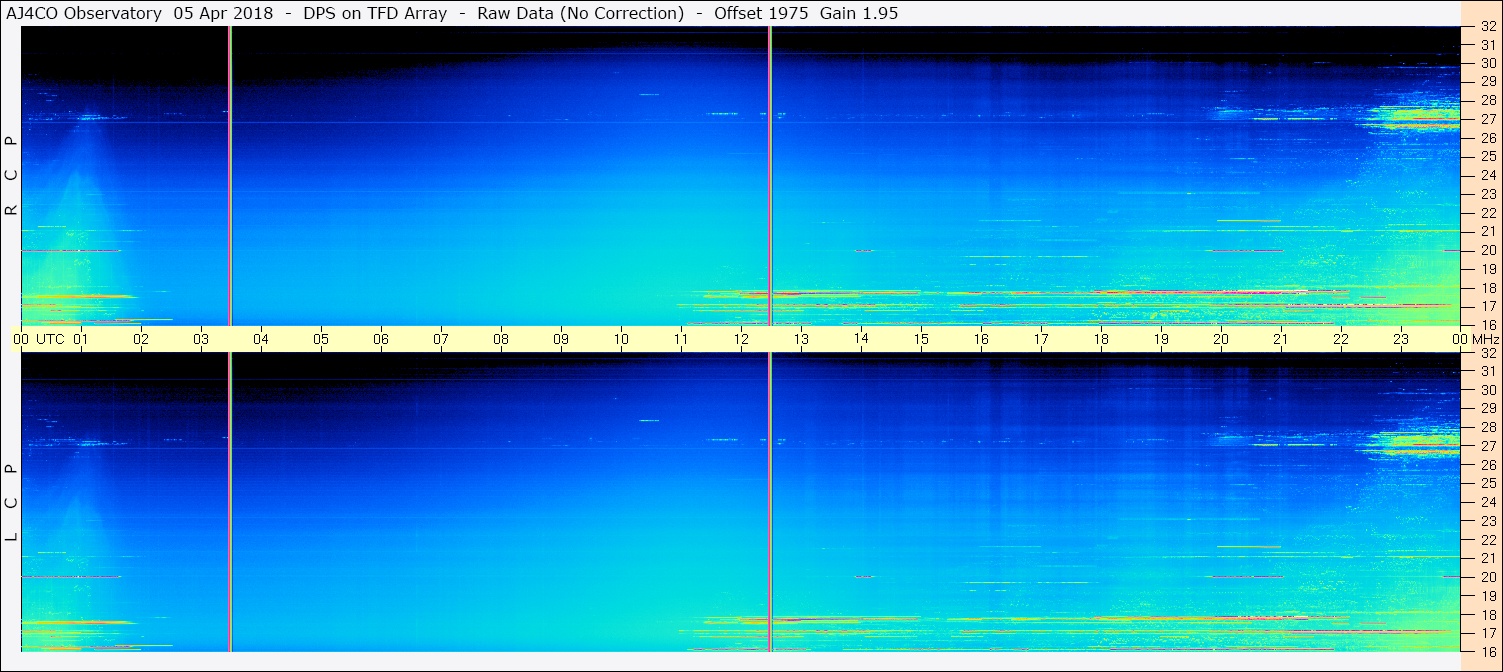Image resolution: width=1503 pixels, height=672 pixels.
Task: Click the 18 hour tick on time axis
Action: click(1101, 339)
